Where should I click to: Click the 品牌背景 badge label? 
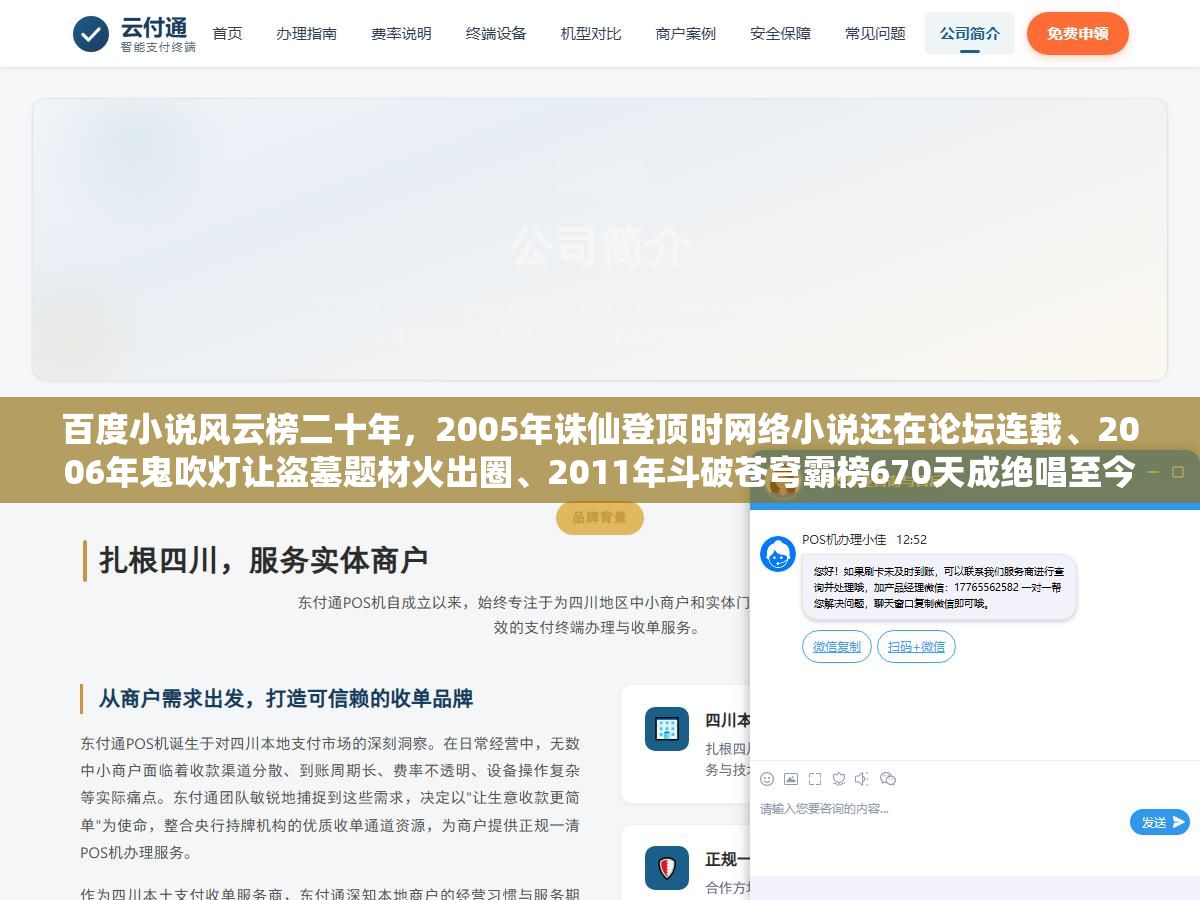600,517
